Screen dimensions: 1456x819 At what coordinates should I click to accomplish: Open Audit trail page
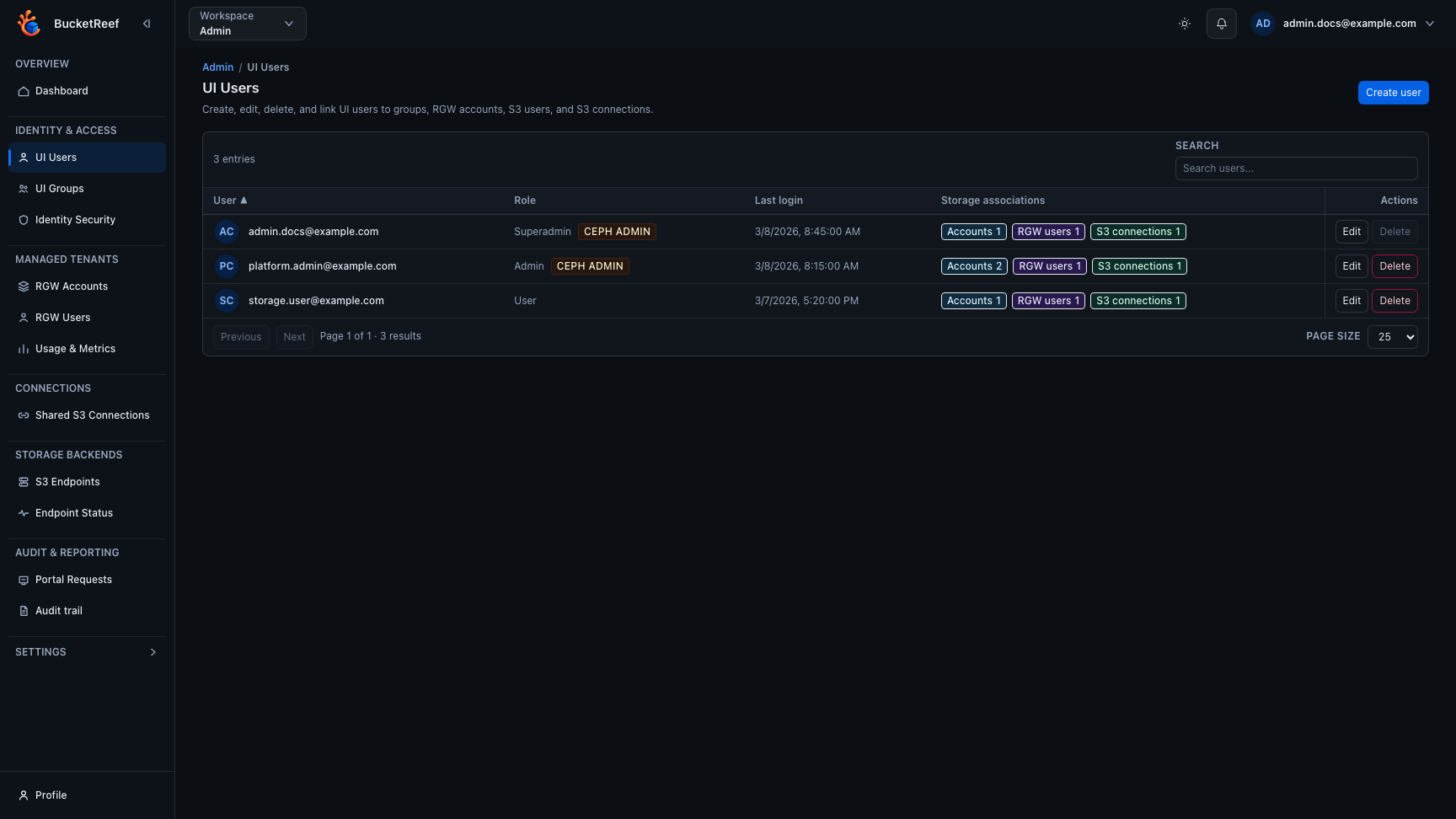(87, 611)
